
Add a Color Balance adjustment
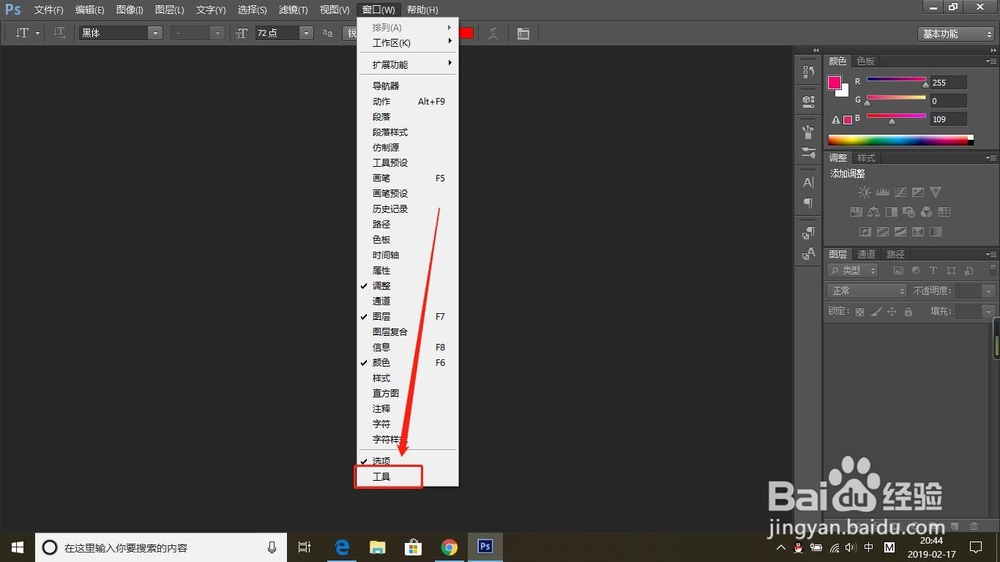874,212
